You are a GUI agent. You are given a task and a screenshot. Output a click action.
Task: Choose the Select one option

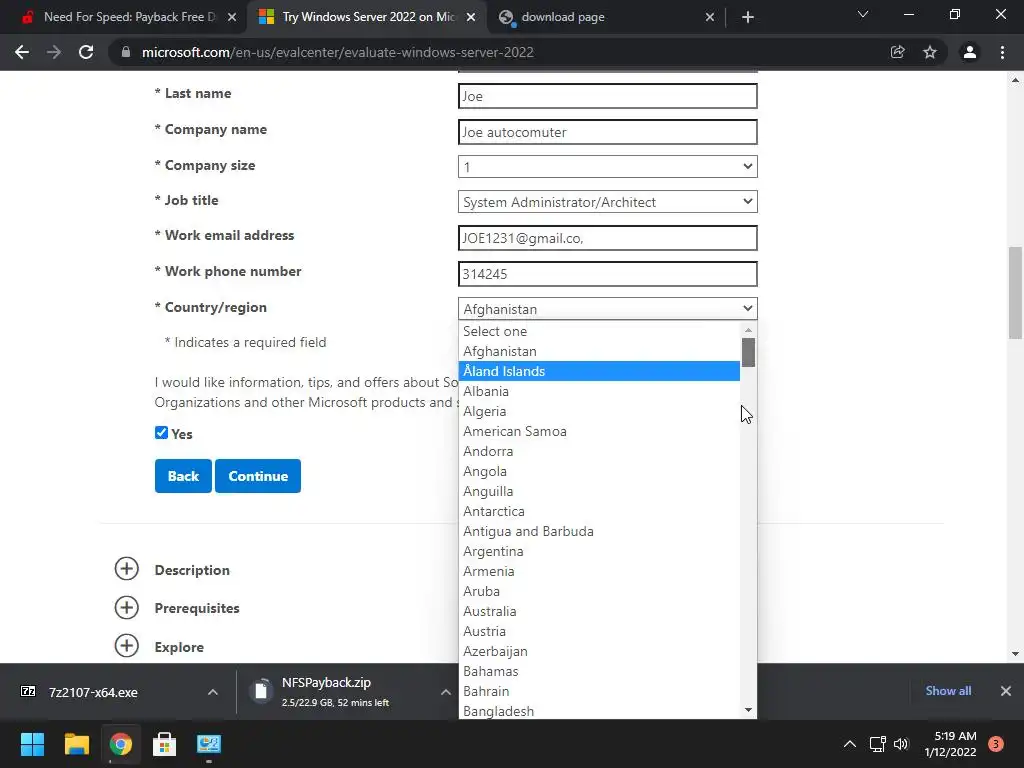(599, 331)
